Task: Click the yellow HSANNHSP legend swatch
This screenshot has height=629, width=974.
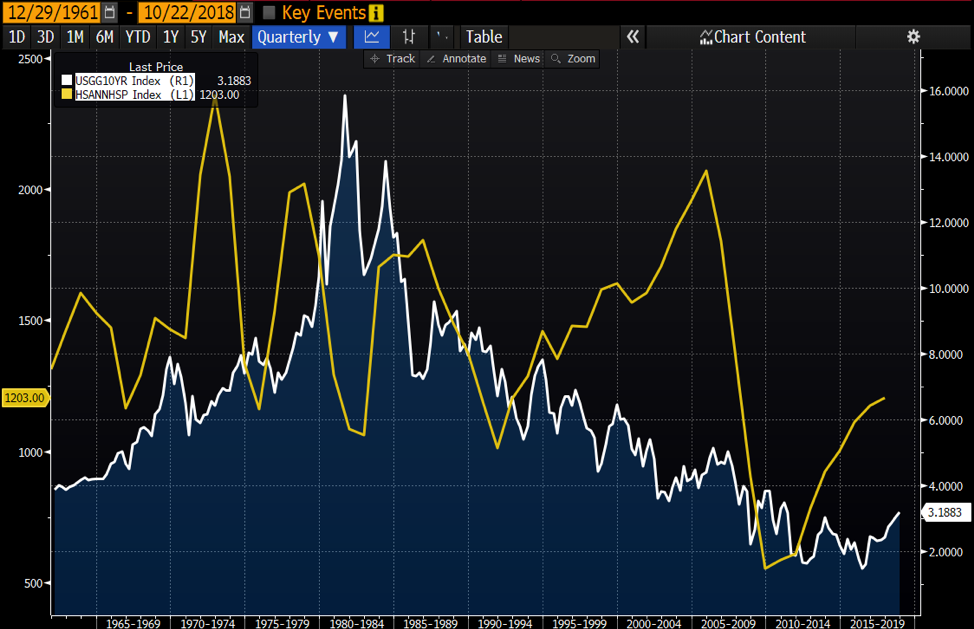Action: click(x=67, y=94)
